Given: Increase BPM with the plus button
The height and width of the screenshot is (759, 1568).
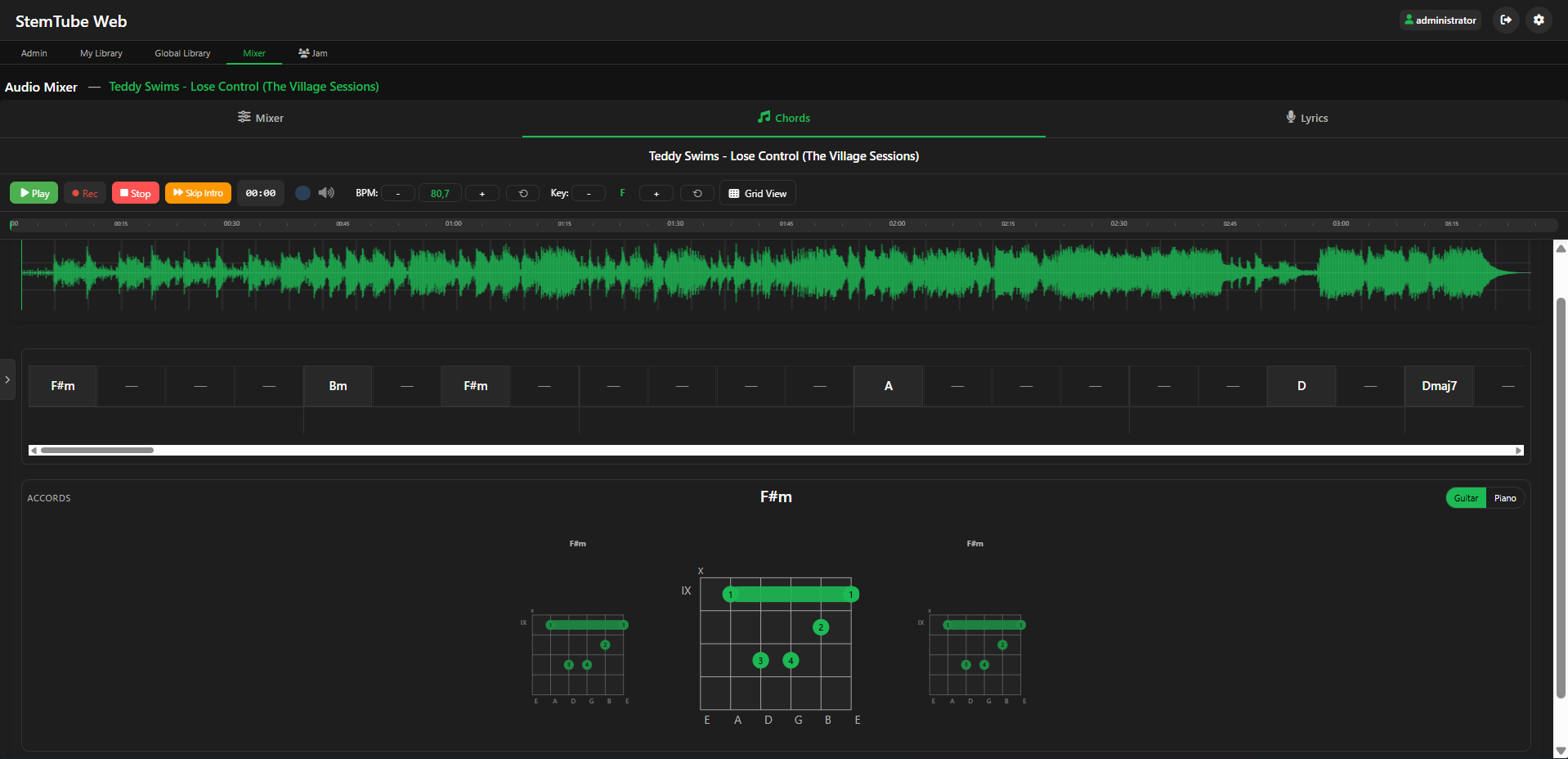Looking at the screenshot, I should pos(482,194).
